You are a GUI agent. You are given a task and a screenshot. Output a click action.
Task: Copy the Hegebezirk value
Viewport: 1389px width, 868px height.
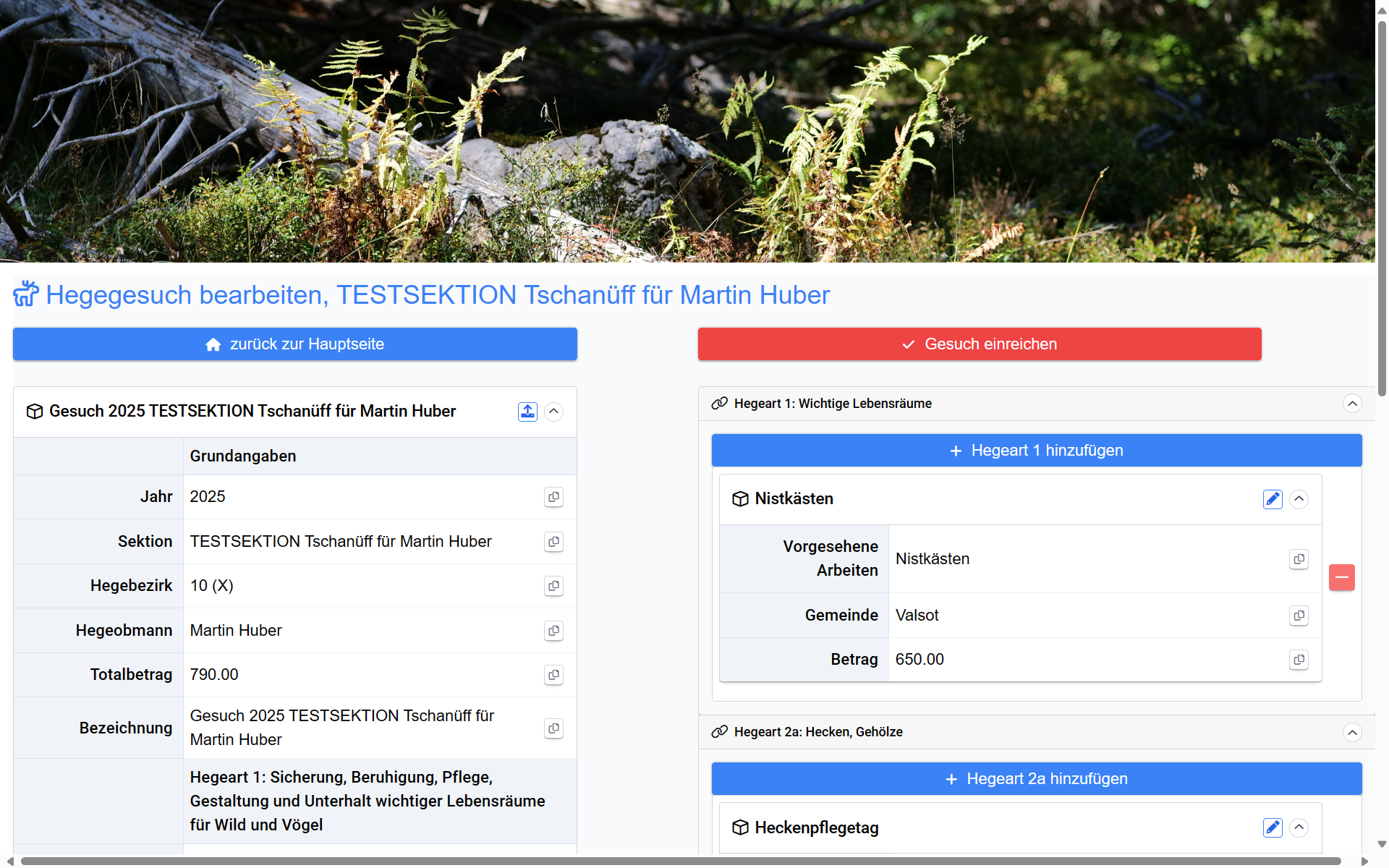pos(553,586)
